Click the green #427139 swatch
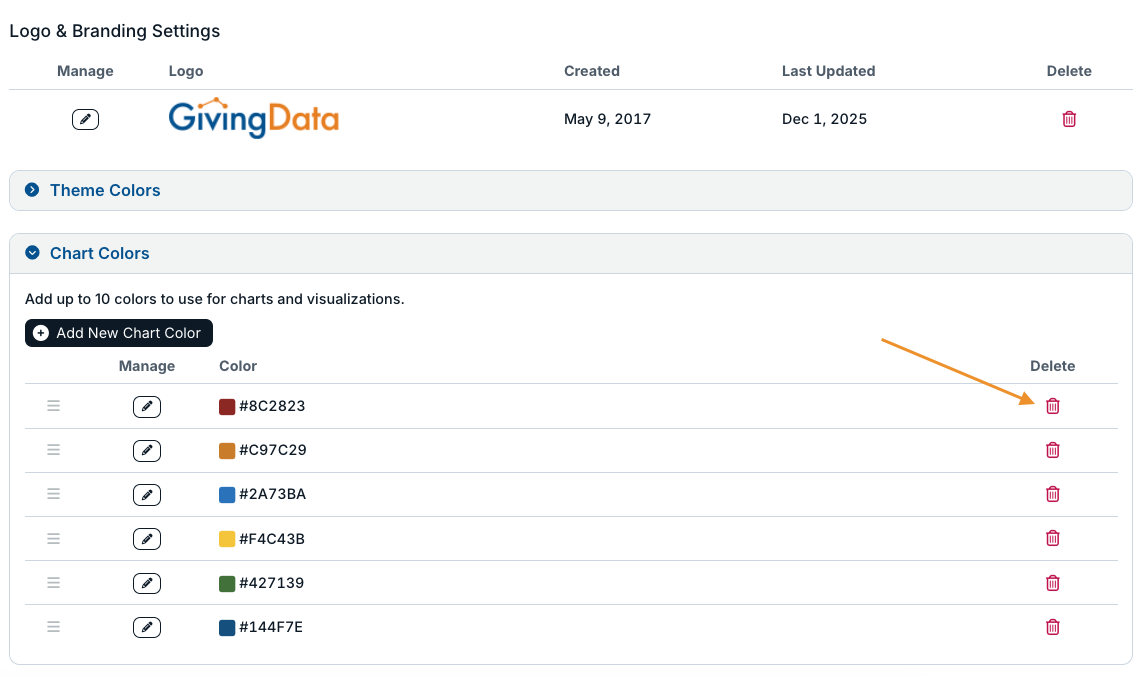This screenshot has width=1142, height=676. [x=227, y=583]
